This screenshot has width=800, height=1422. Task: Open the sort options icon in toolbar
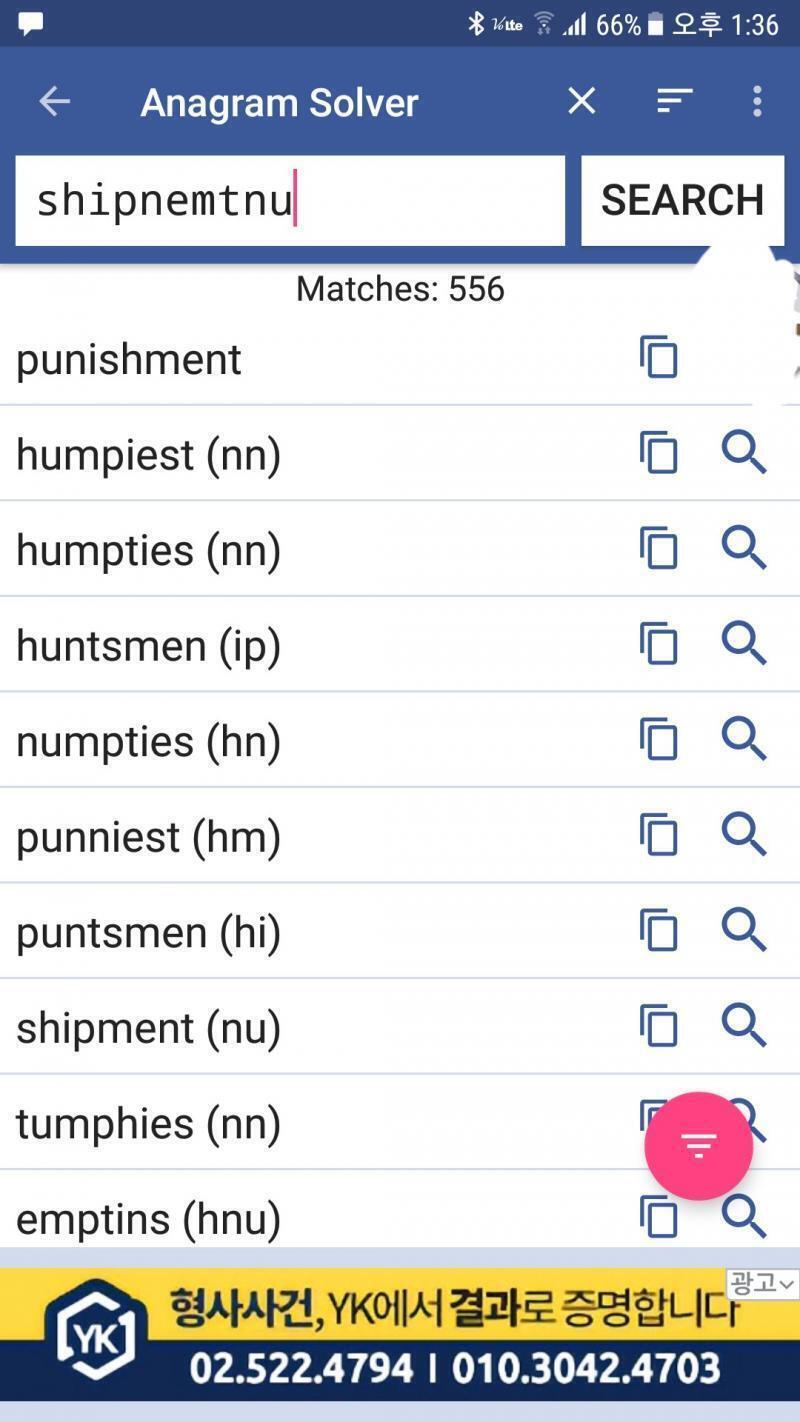(675, 101)
